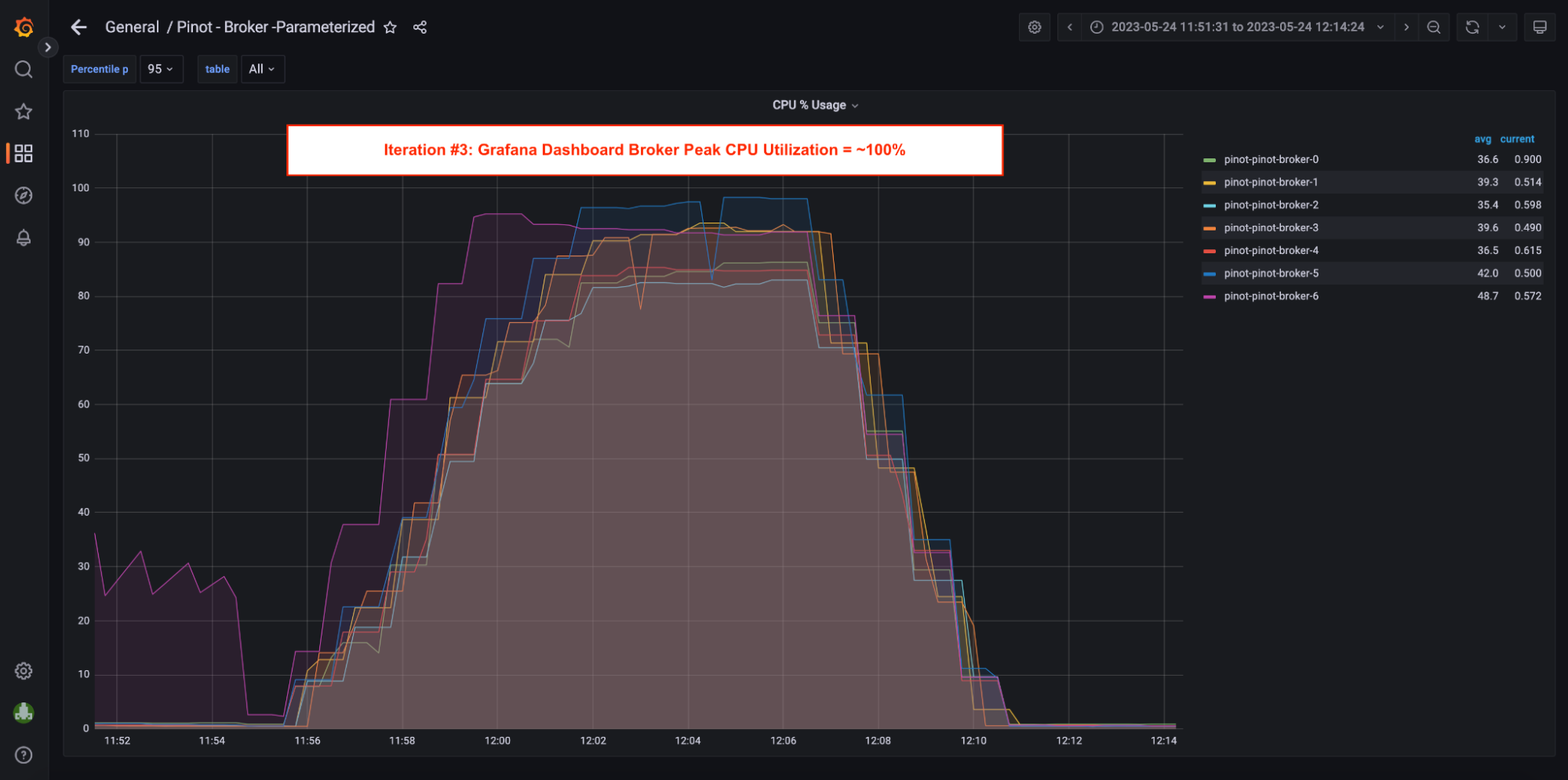Click the cyan swatch for broker-2

coord(1210,205)
